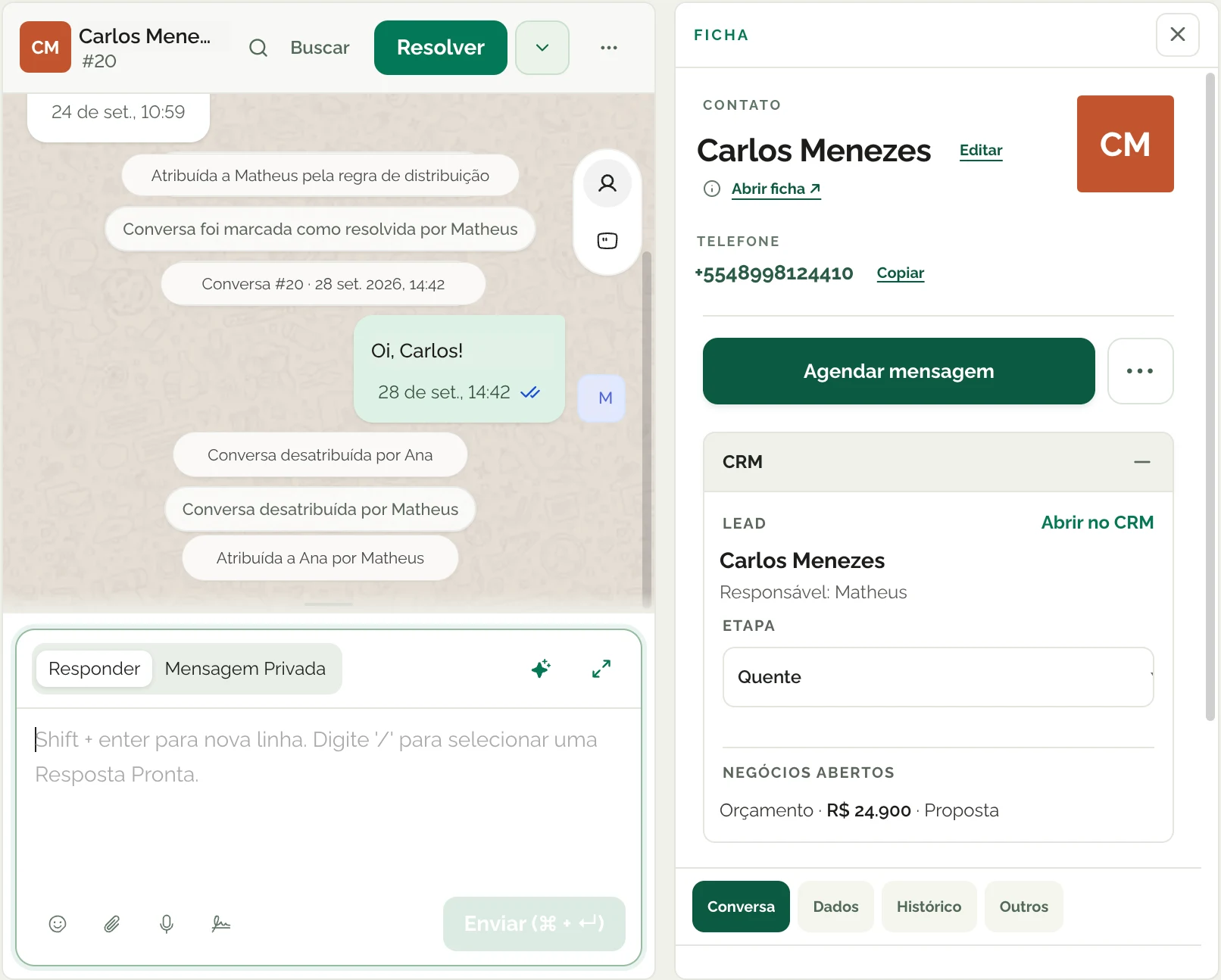Click 'Conversa #20 · 28 set. 2026' marker

tap(323, 284)
